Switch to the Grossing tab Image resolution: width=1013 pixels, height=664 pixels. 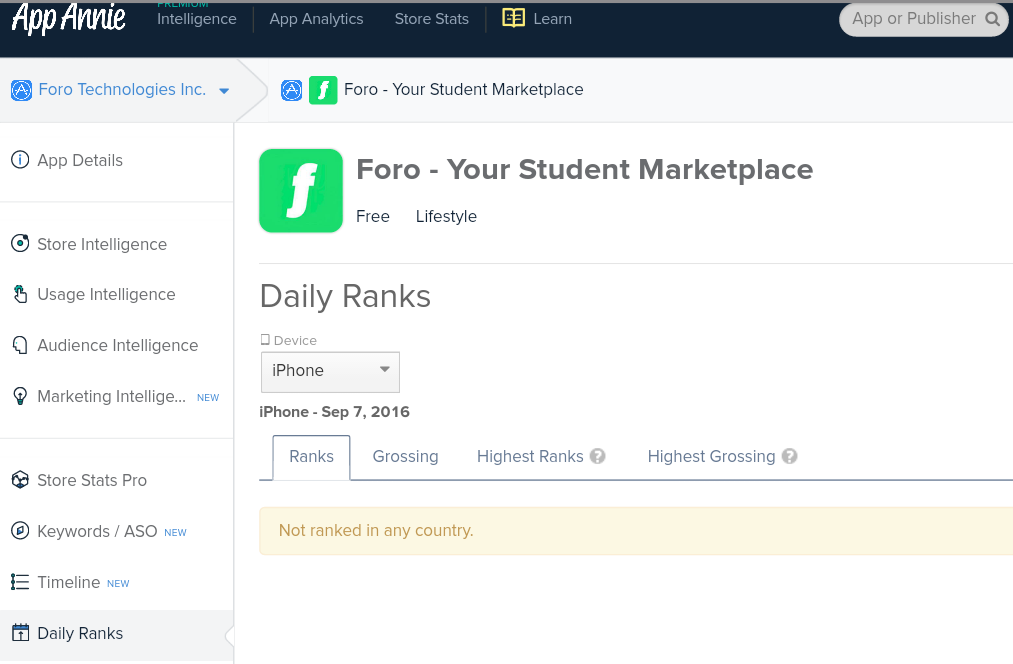click(x=405, y=457)
